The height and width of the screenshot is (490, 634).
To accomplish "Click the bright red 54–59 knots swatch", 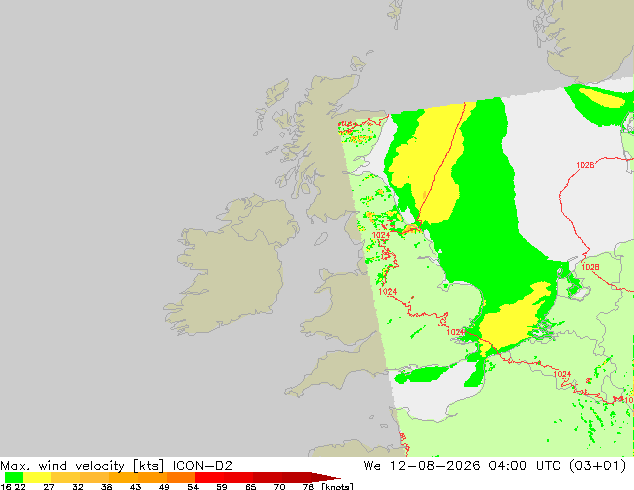I will click(x=209, y=477).
